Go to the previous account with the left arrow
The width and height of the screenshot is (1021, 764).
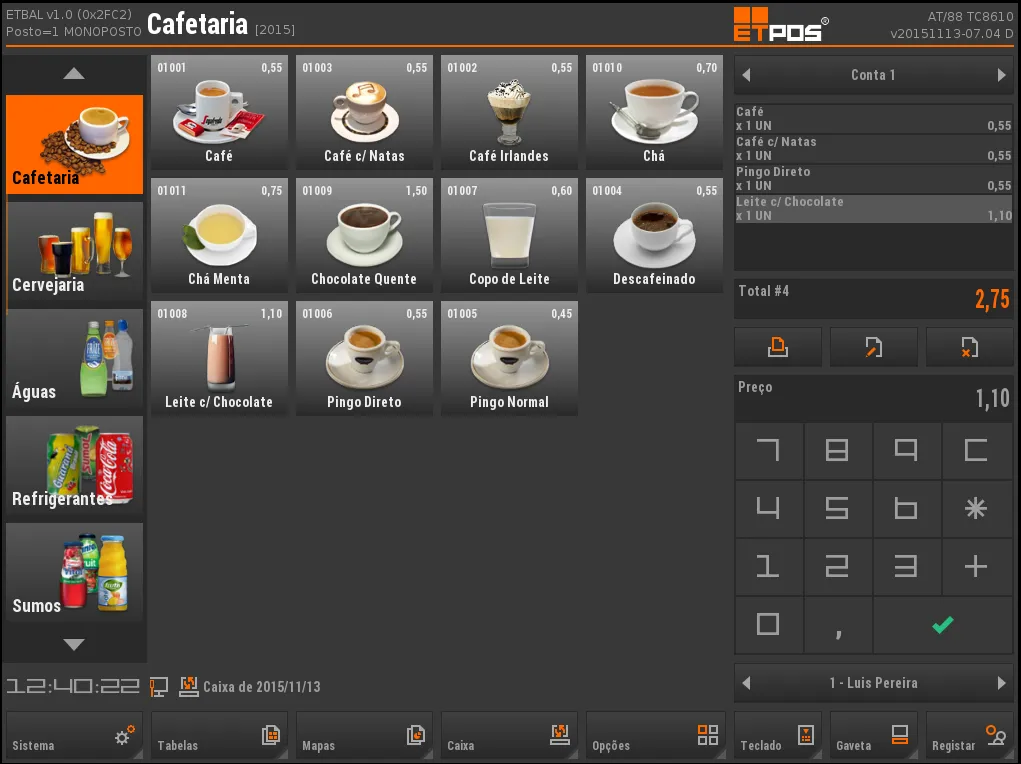point(746,75)
